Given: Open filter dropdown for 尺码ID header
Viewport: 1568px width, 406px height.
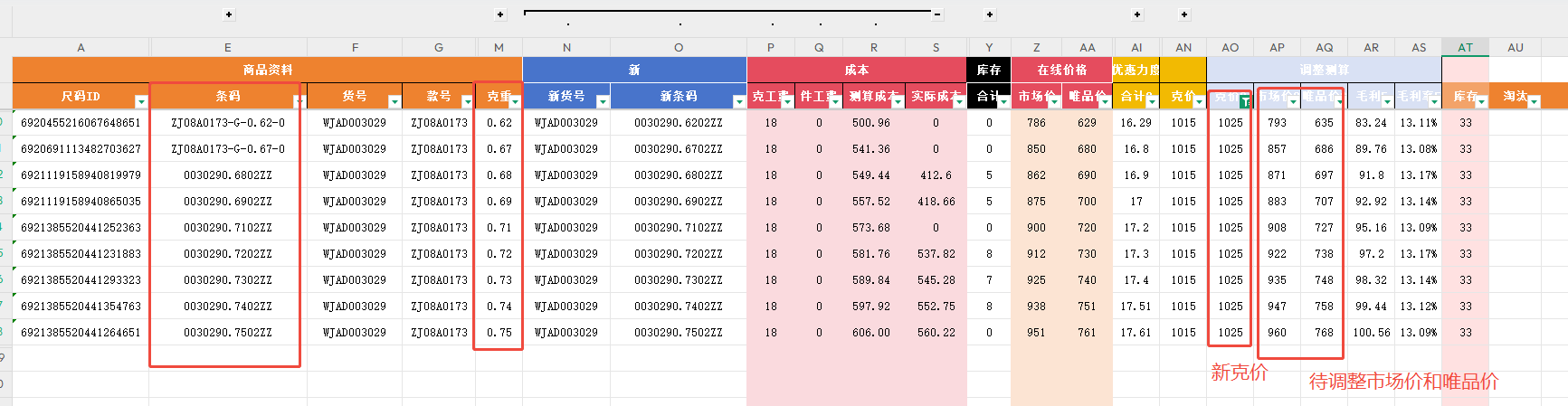Looking at the screenshot, I should pyautogui.click(x=140, y=101).
